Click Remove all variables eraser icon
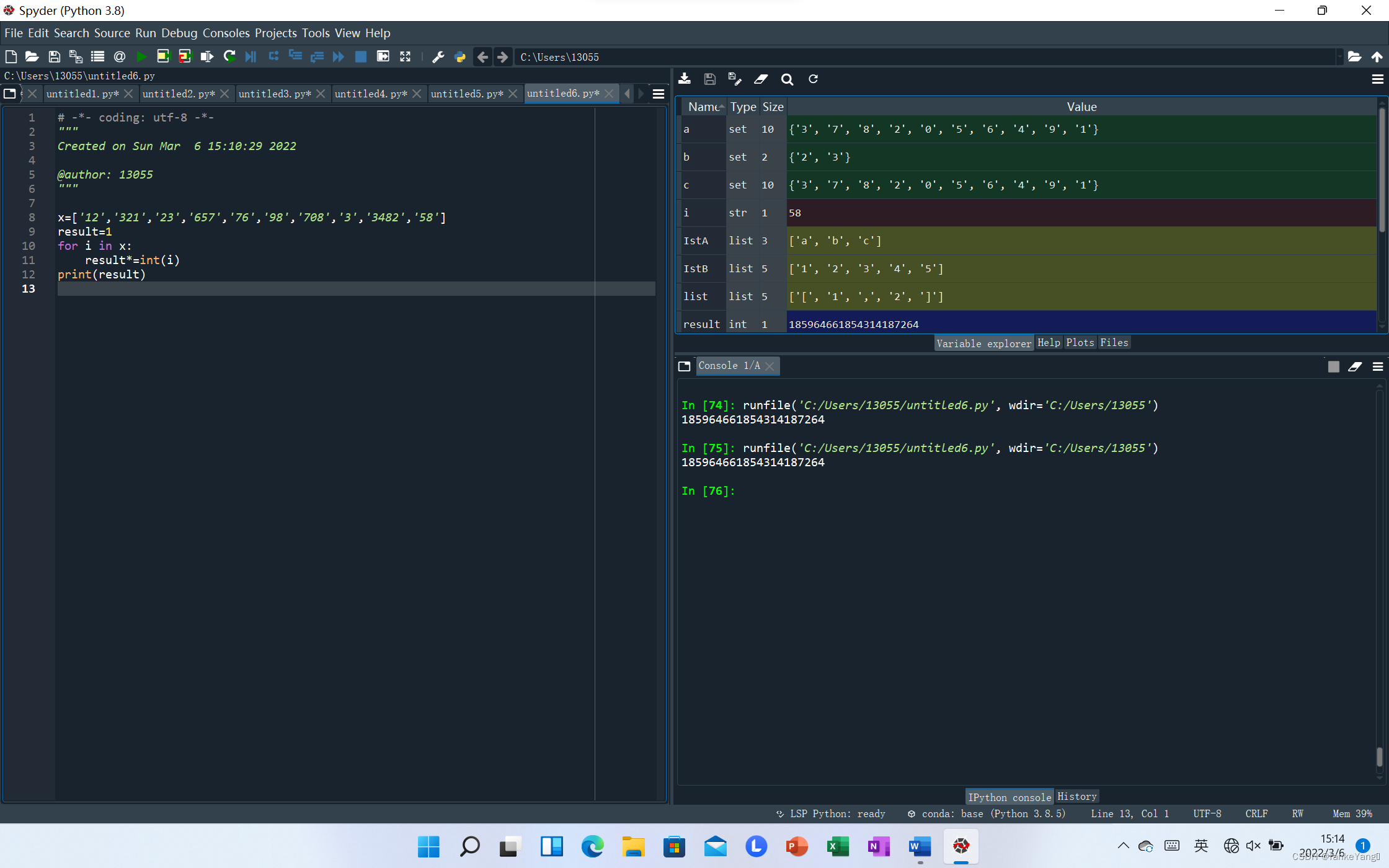 click(x=761, y=79)
